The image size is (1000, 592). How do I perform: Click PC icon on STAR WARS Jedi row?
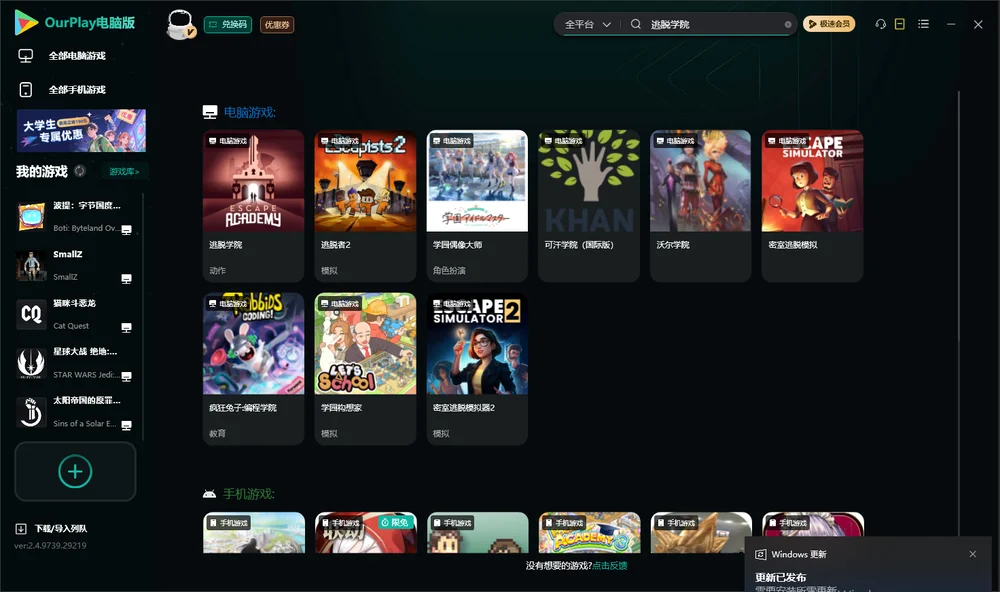[126, 376]
